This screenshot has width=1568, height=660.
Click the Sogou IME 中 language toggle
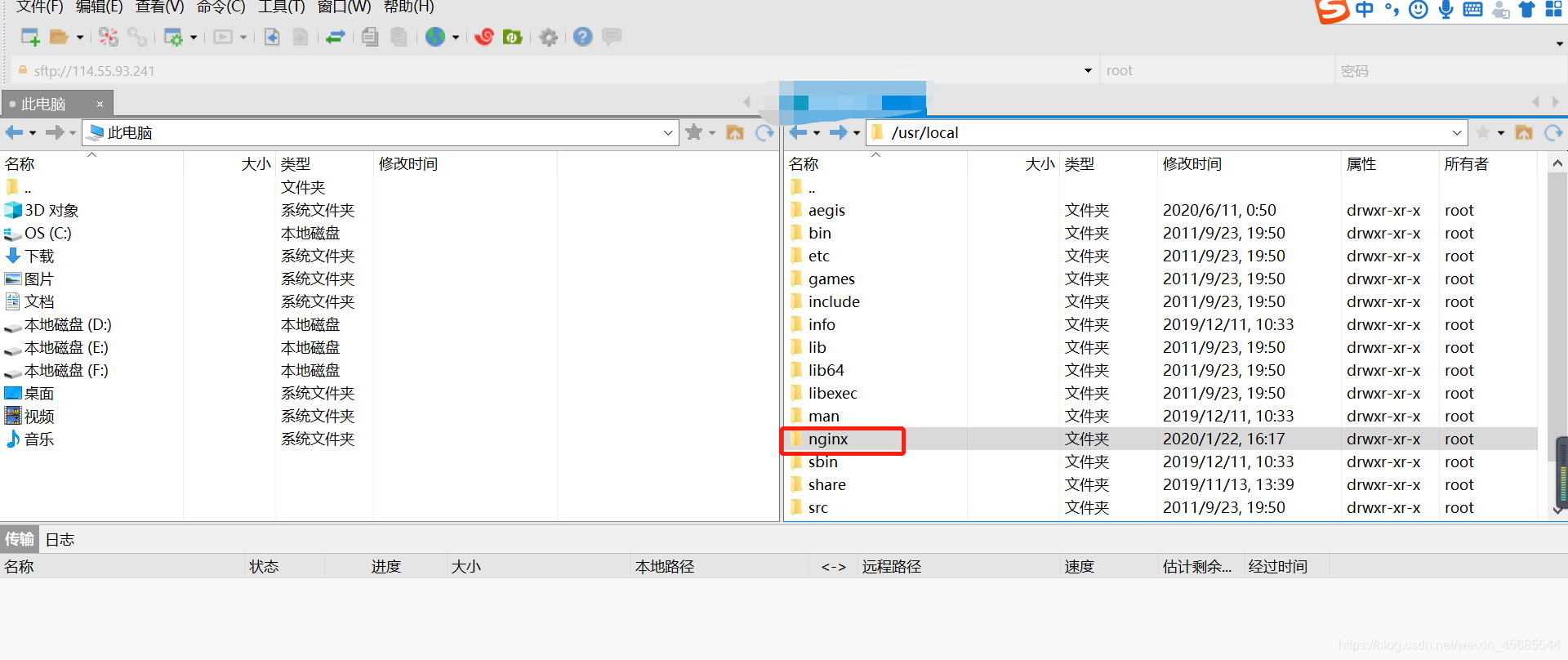(x=1364, y=10)
